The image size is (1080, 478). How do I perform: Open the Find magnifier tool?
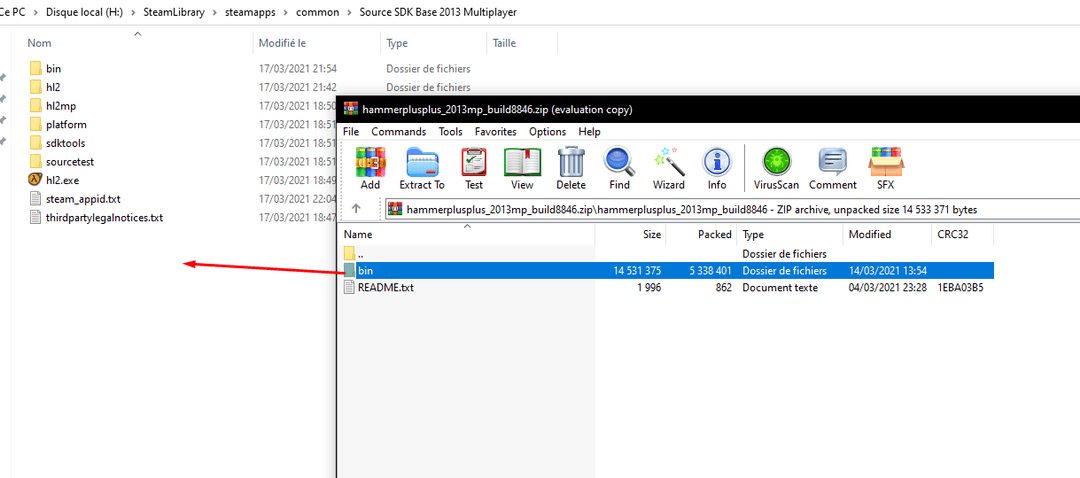pos(619,169)
